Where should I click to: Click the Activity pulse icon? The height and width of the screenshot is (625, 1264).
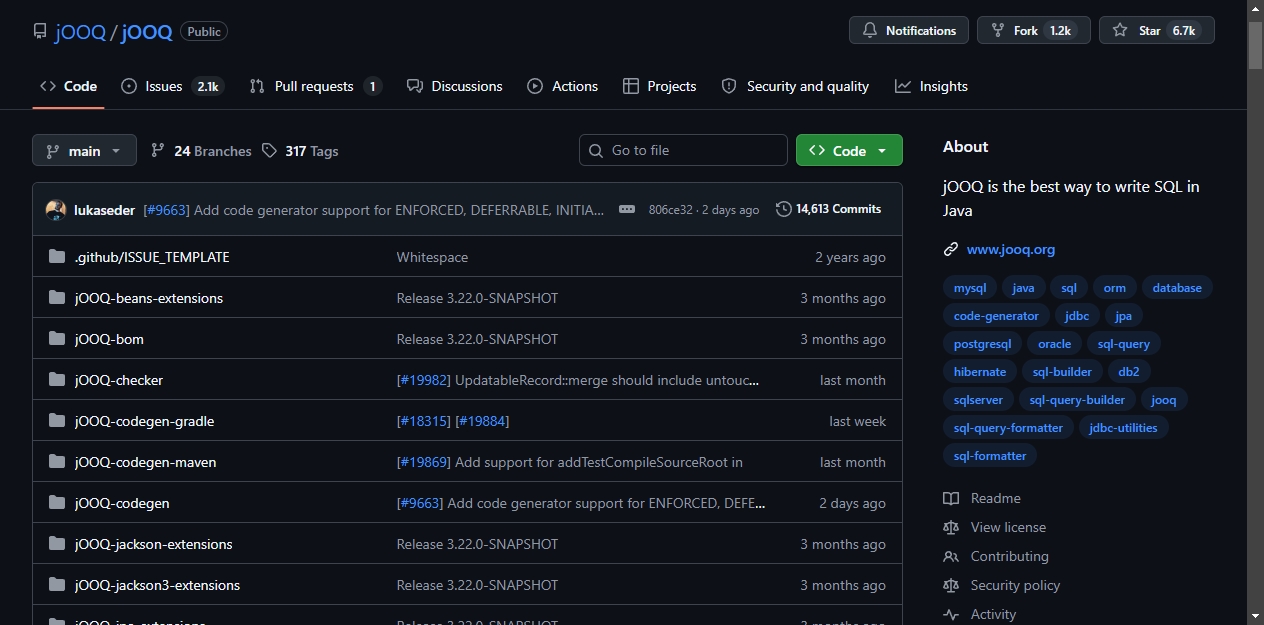pos(951,614)
